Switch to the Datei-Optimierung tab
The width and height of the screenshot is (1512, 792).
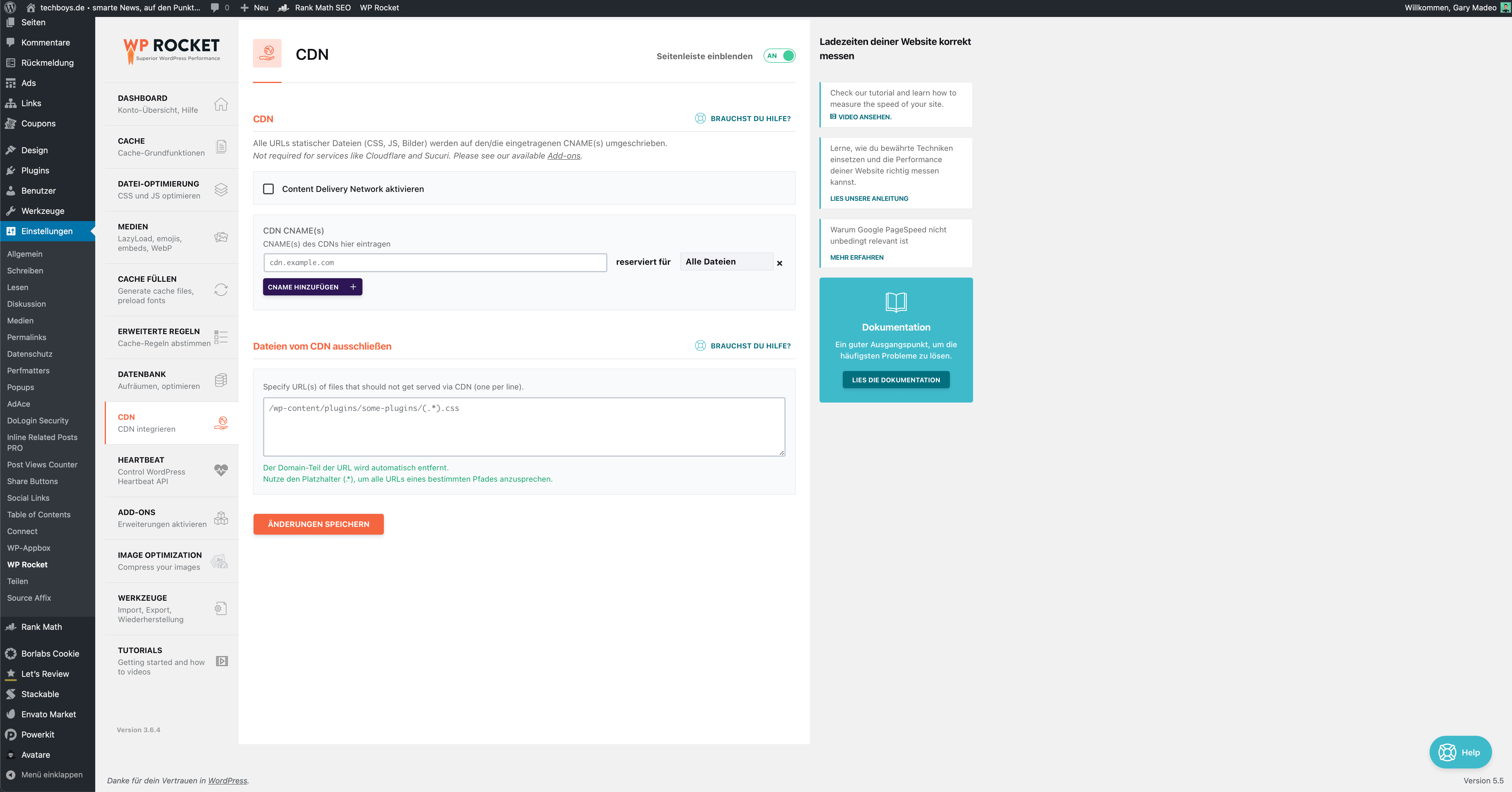171,190
